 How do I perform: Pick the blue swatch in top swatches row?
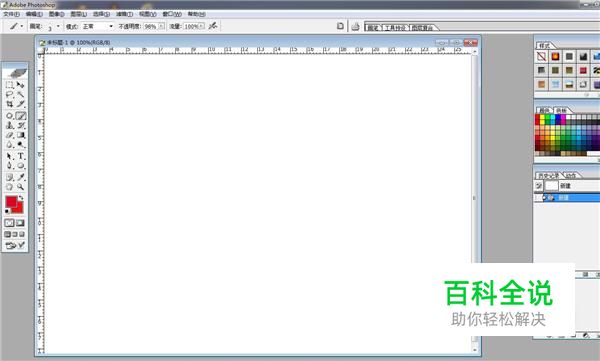[558, 118]
